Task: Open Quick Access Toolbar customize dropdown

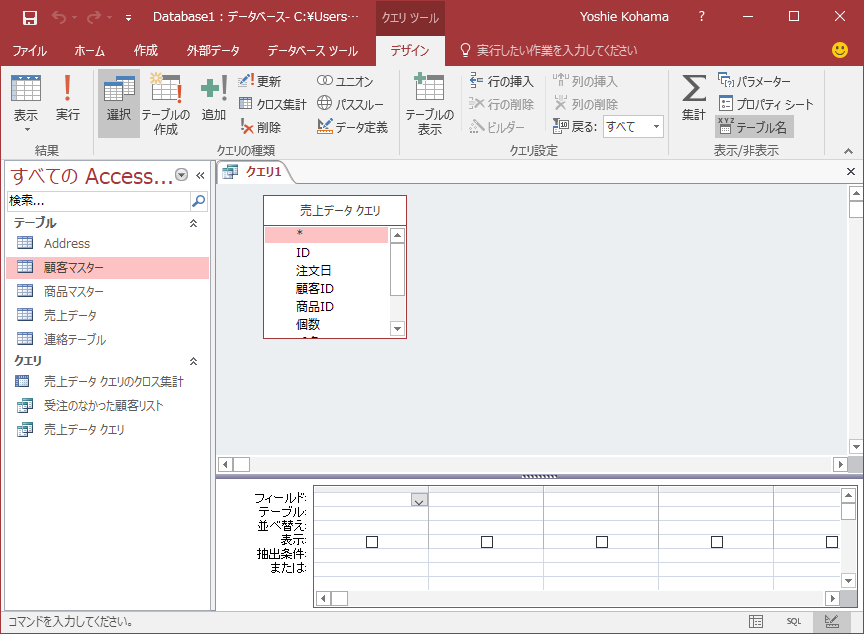Action: [128, 18]
